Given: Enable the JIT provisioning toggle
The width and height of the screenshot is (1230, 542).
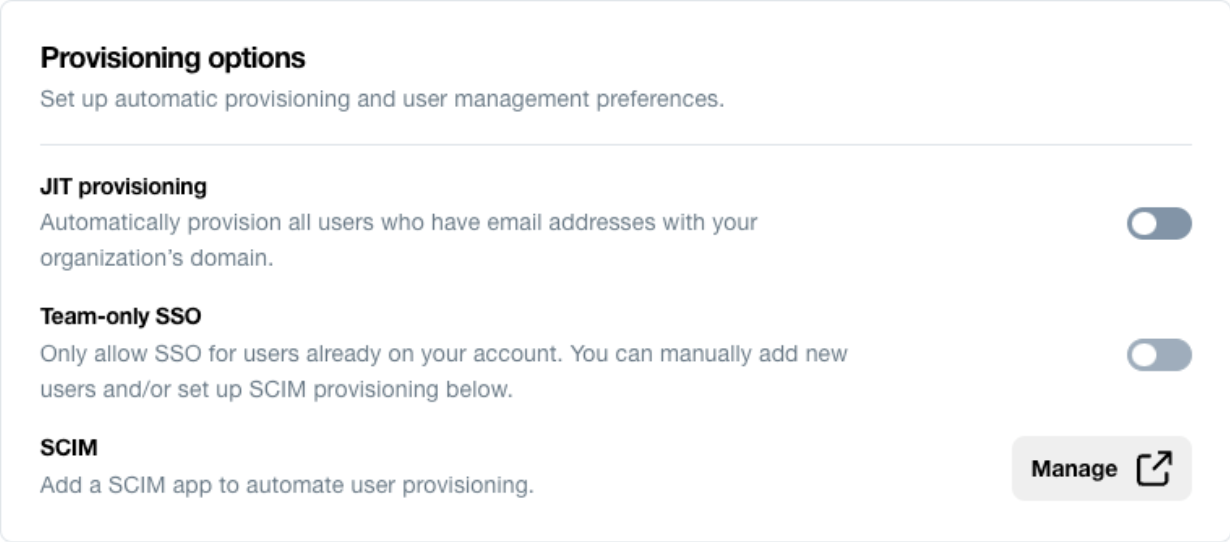Looking at the screenshot, I should (1160, 224).
